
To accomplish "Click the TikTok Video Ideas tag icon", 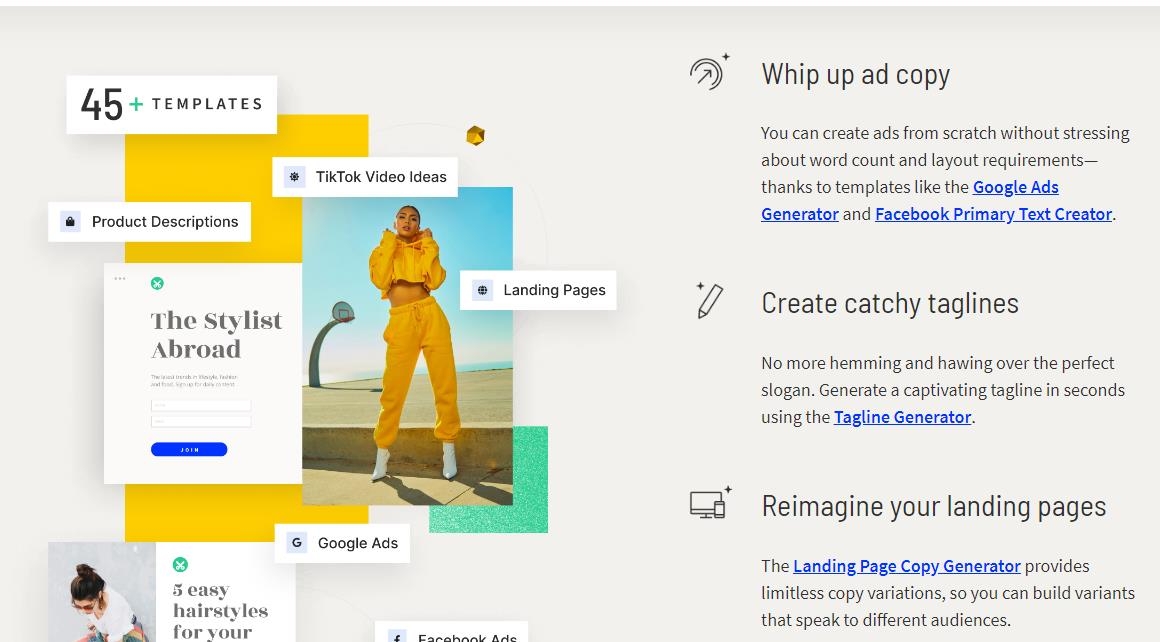I will click(294, 177).
